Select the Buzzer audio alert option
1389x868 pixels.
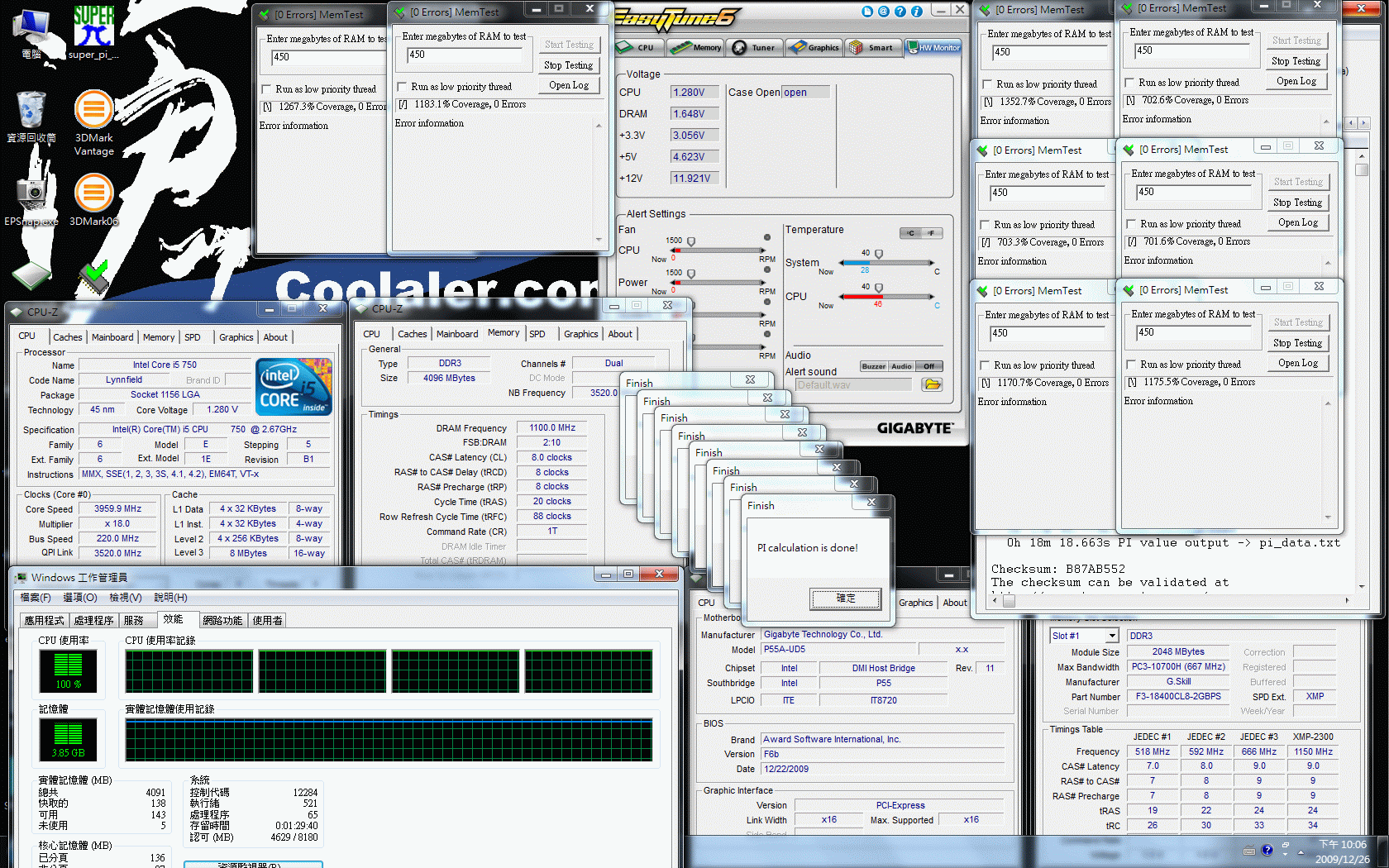point(873,366)
